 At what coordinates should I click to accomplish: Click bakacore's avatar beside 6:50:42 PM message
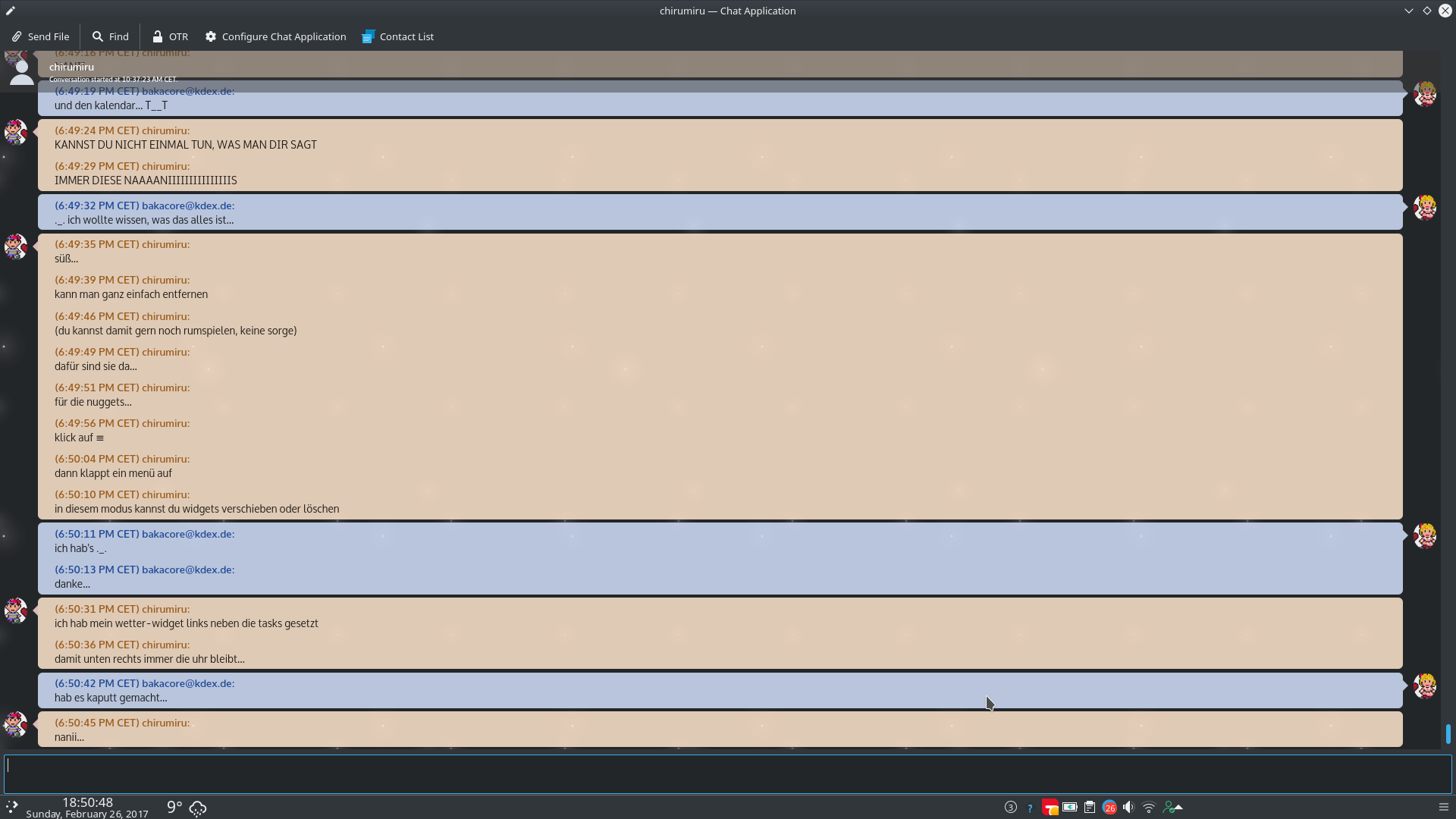pyautogui.click(x=1425, y=686)
